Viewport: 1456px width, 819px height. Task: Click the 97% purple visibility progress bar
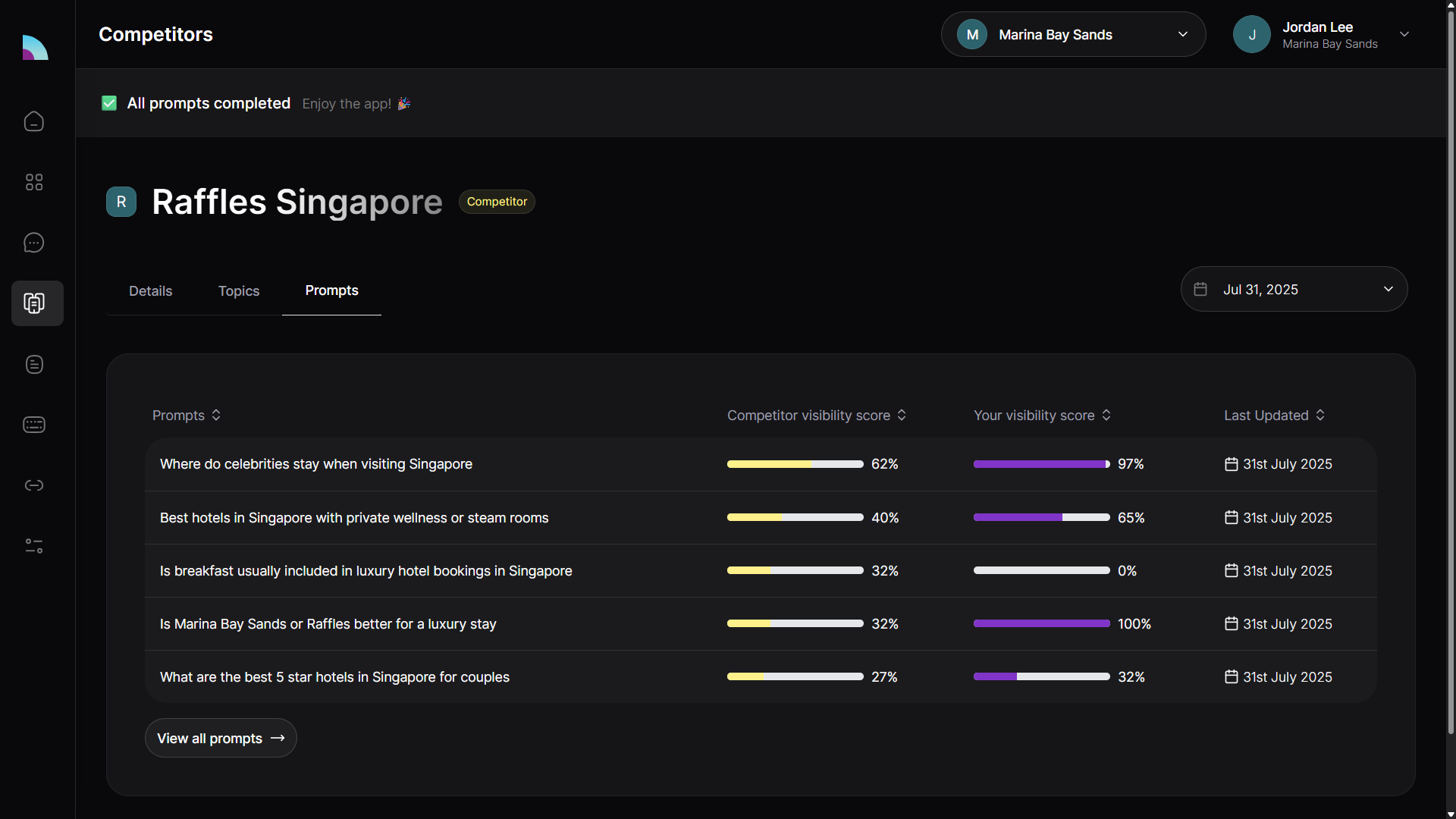coord(1041,464)
